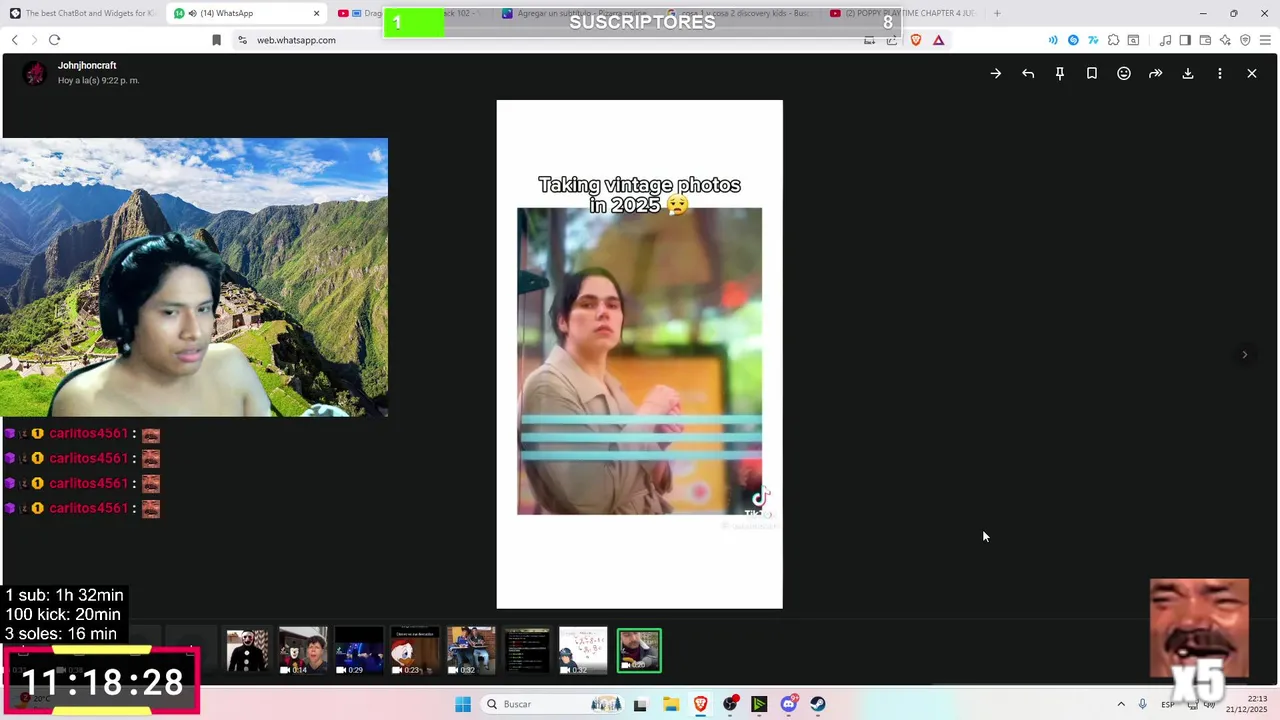Open Brave Leo AI sparkle icon
Viewport: 1280px width, 720px height.
[x=1225, y=40]
